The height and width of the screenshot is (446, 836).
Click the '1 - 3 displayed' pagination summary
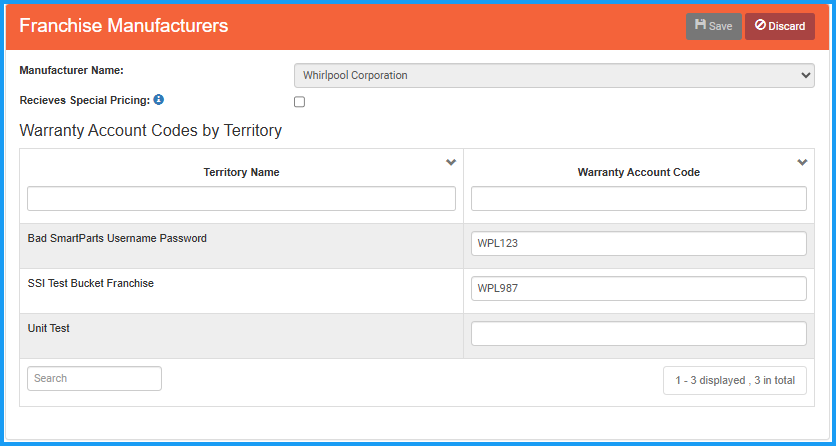pyautogui.click(x=734, y=380)
